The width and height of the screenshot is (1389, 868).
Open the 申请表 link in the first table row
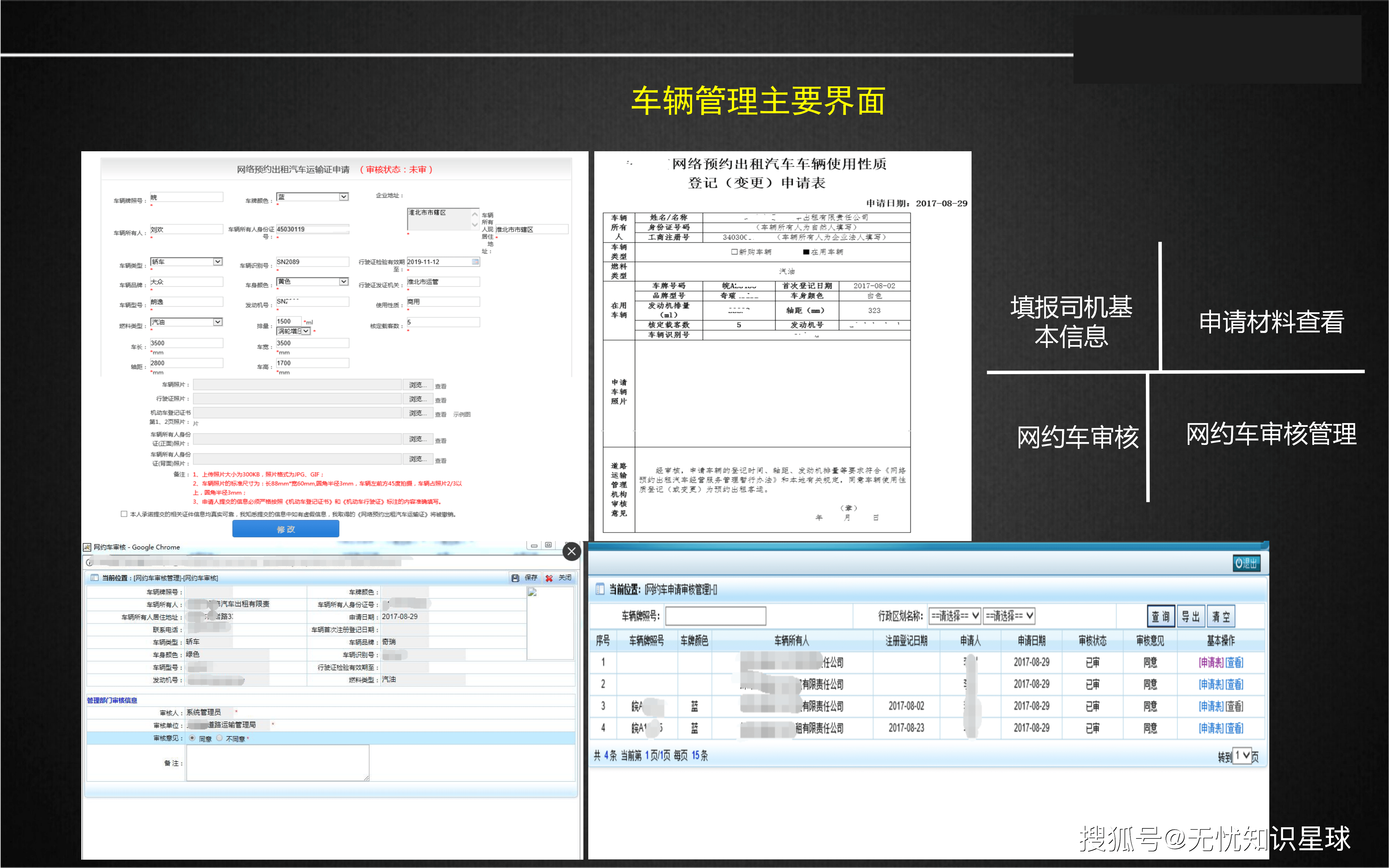click(1212, 662)
